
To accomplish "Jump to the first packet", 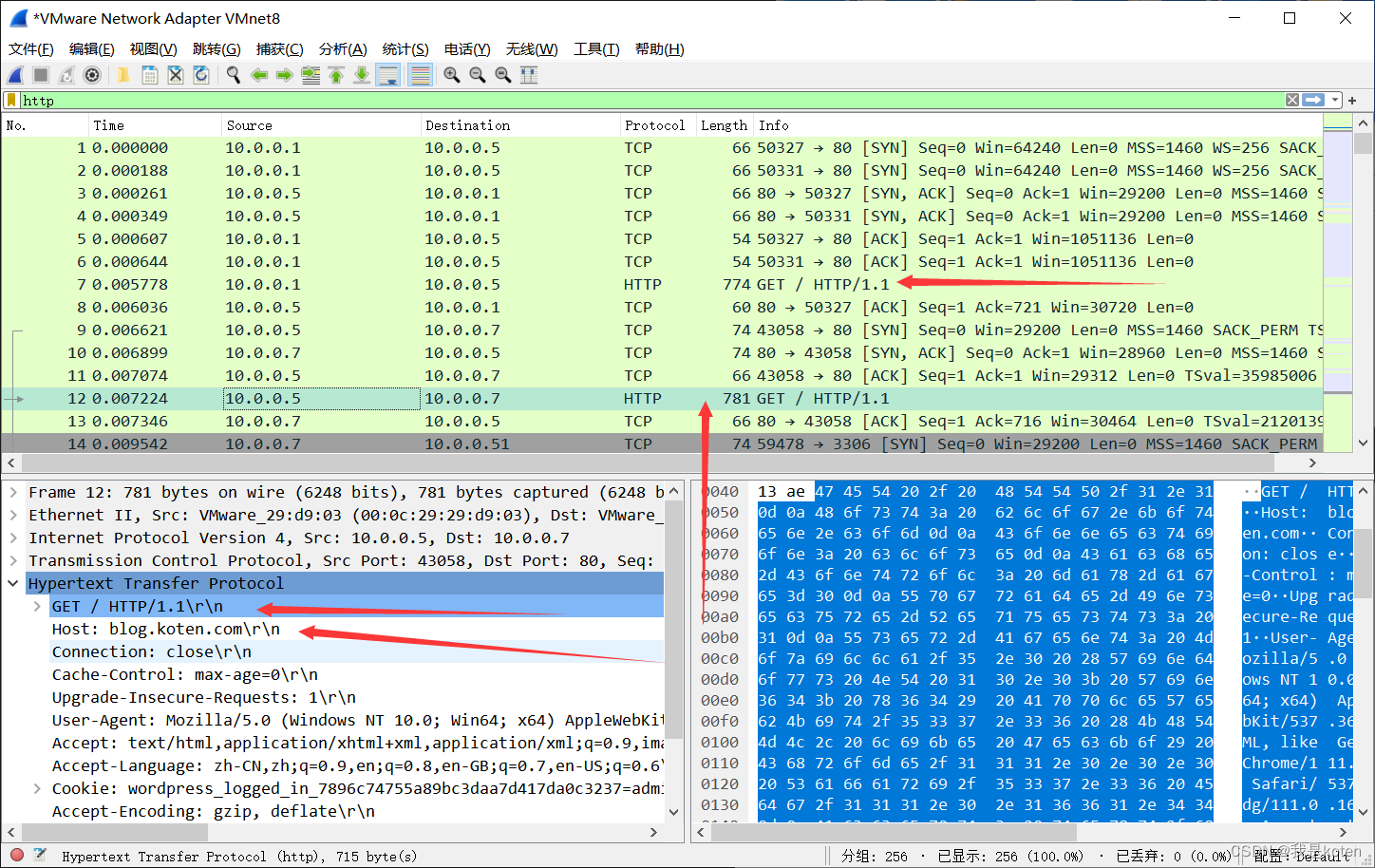I will [336, 75].
